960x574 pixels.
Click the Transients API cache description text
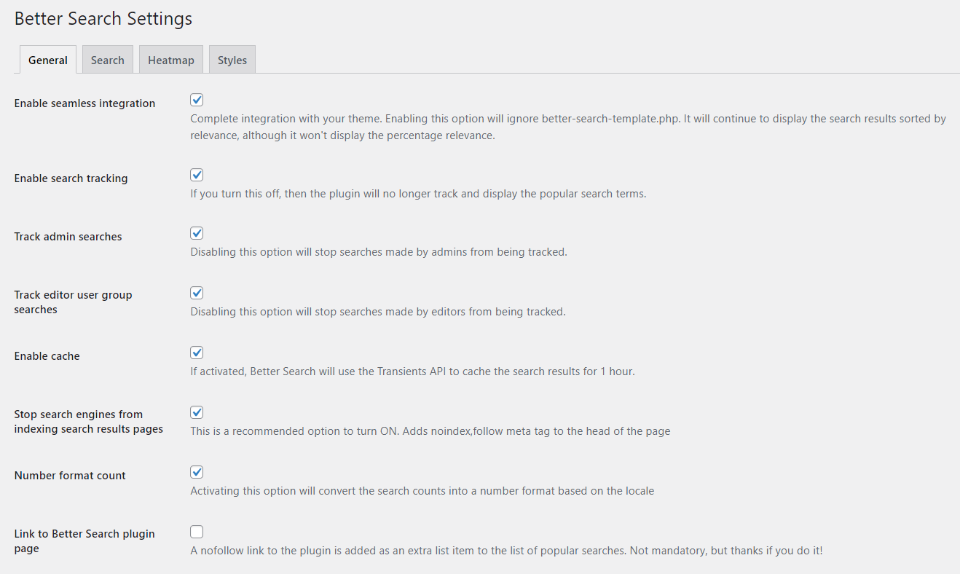coord(412,371)
